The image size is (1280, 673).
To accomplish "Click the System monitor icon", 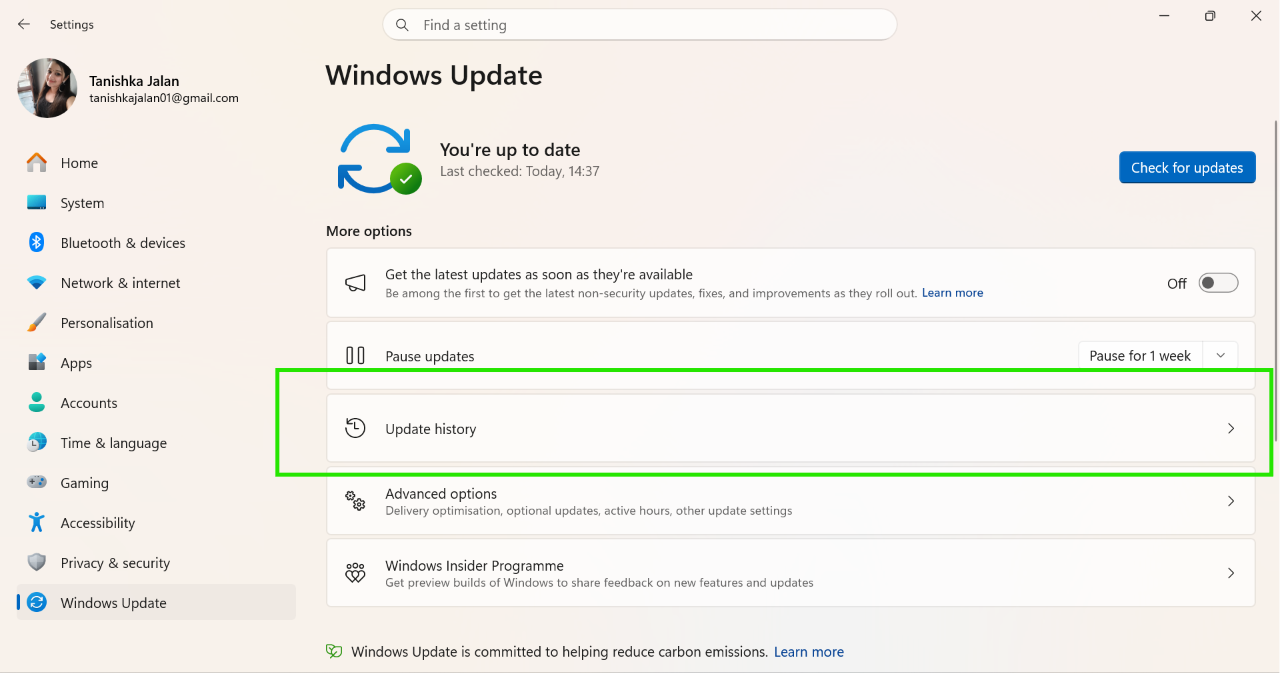I will click(x=37, y=203).
